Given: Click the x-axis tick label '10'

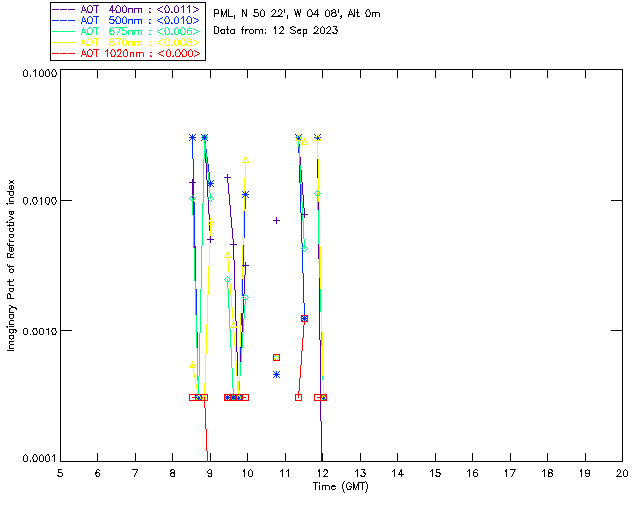Looking at the screenshot, I should click(x=247, y=473).
